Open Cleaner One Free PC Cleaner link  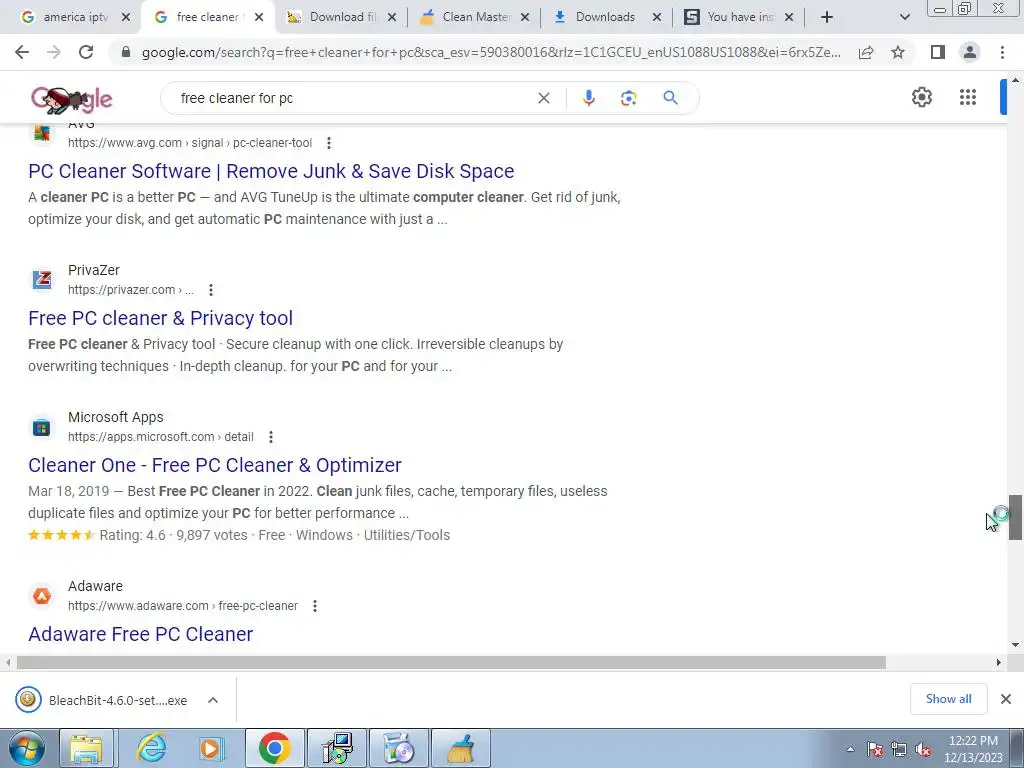pos(215,465)
